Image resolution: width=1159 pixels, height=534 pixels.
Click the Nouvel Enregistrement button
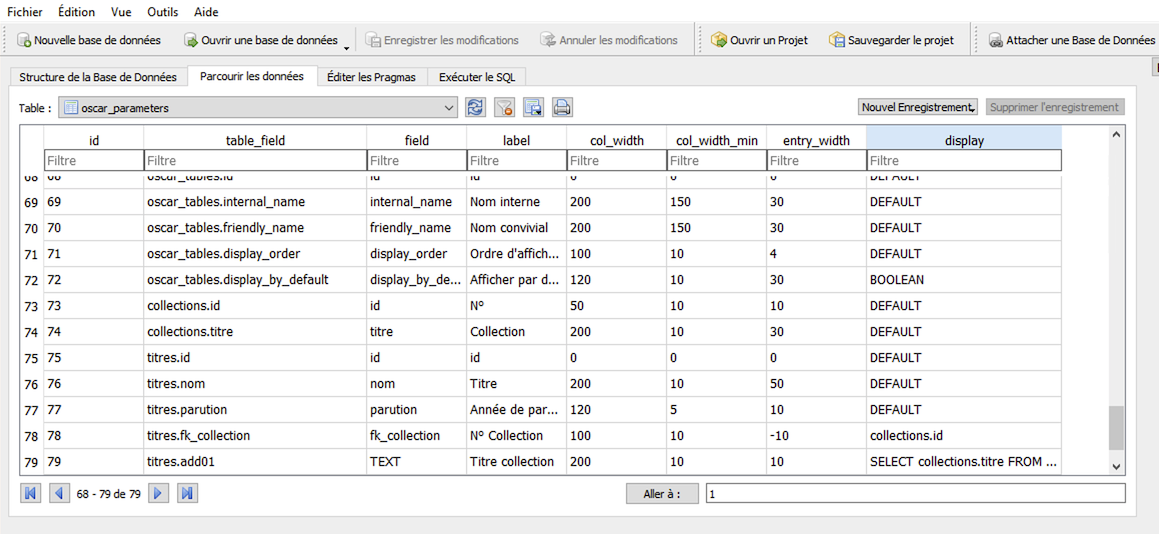click(918, 107)
